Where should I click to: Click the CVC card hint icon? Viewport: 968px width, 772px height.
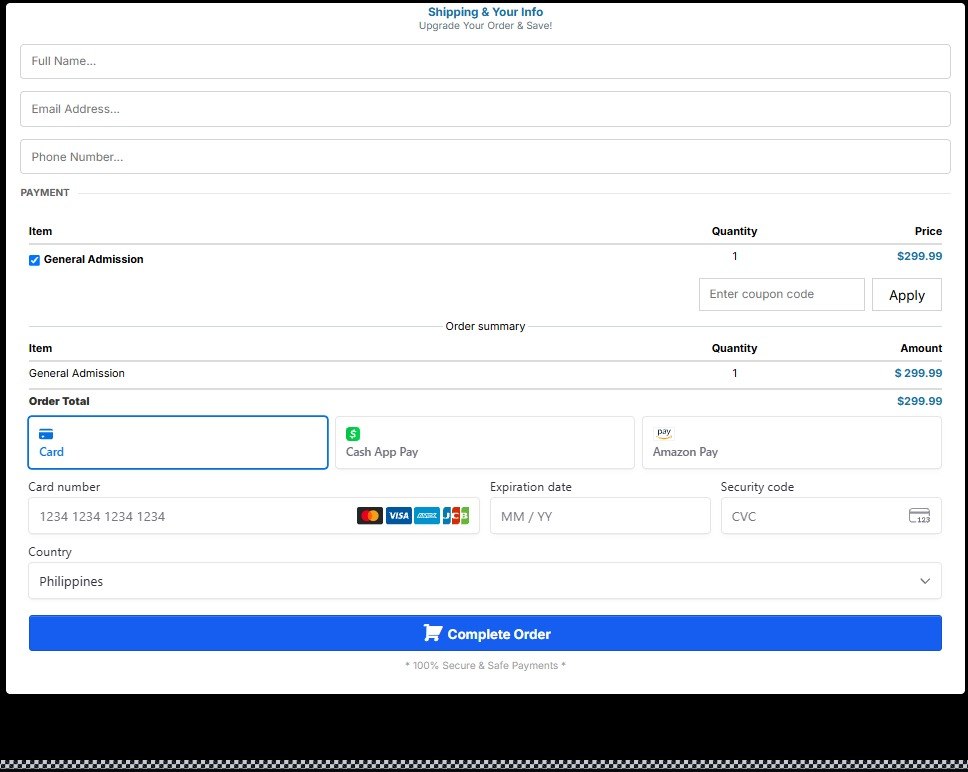pyautogui.click(x=919, y=516)
